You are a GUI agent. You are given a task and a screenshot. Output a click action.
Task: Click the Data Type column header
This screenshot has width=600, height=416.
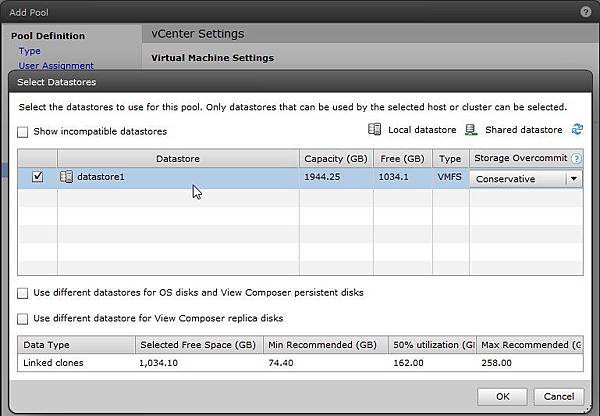(76, 345)
